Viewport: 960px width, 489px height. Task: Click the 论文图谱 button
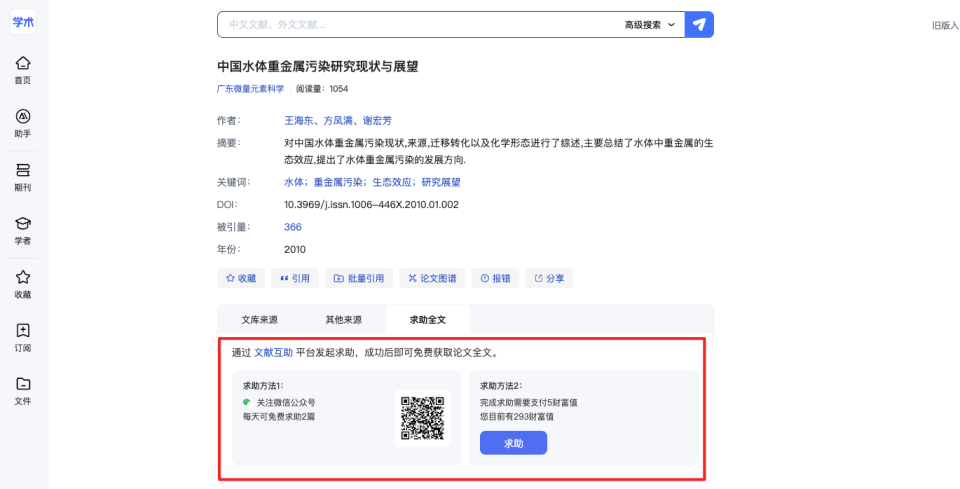pos(432,278)
